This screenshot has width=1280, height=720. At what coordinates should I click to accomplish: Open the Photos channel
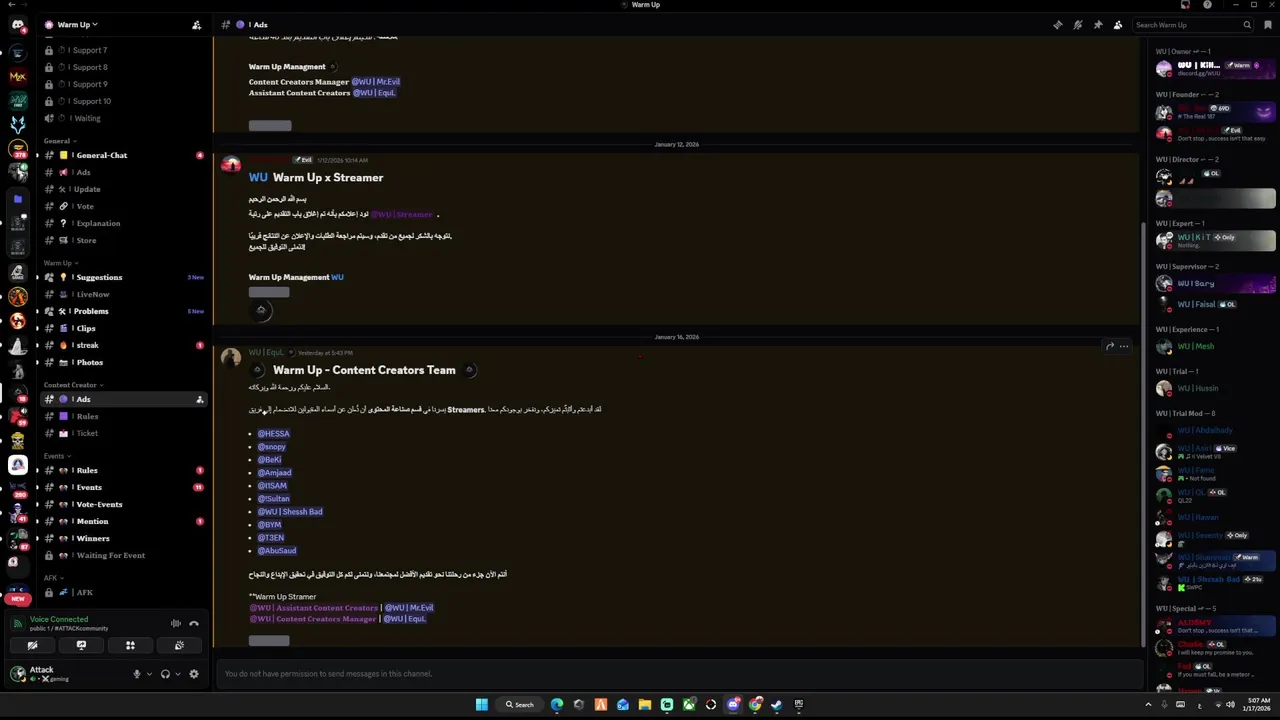[123, 362]
